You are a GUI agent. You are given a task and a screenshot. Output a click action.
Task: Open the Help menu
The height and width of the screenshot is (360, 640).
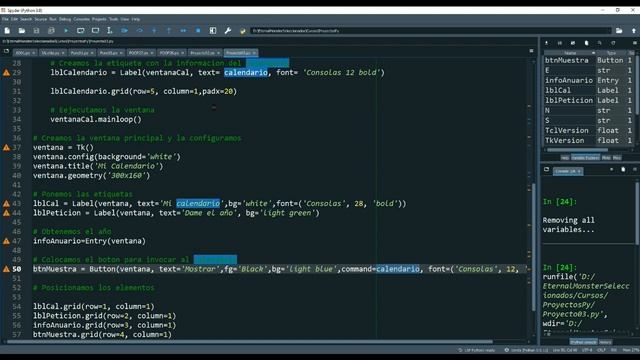click(x=136, y=19)
